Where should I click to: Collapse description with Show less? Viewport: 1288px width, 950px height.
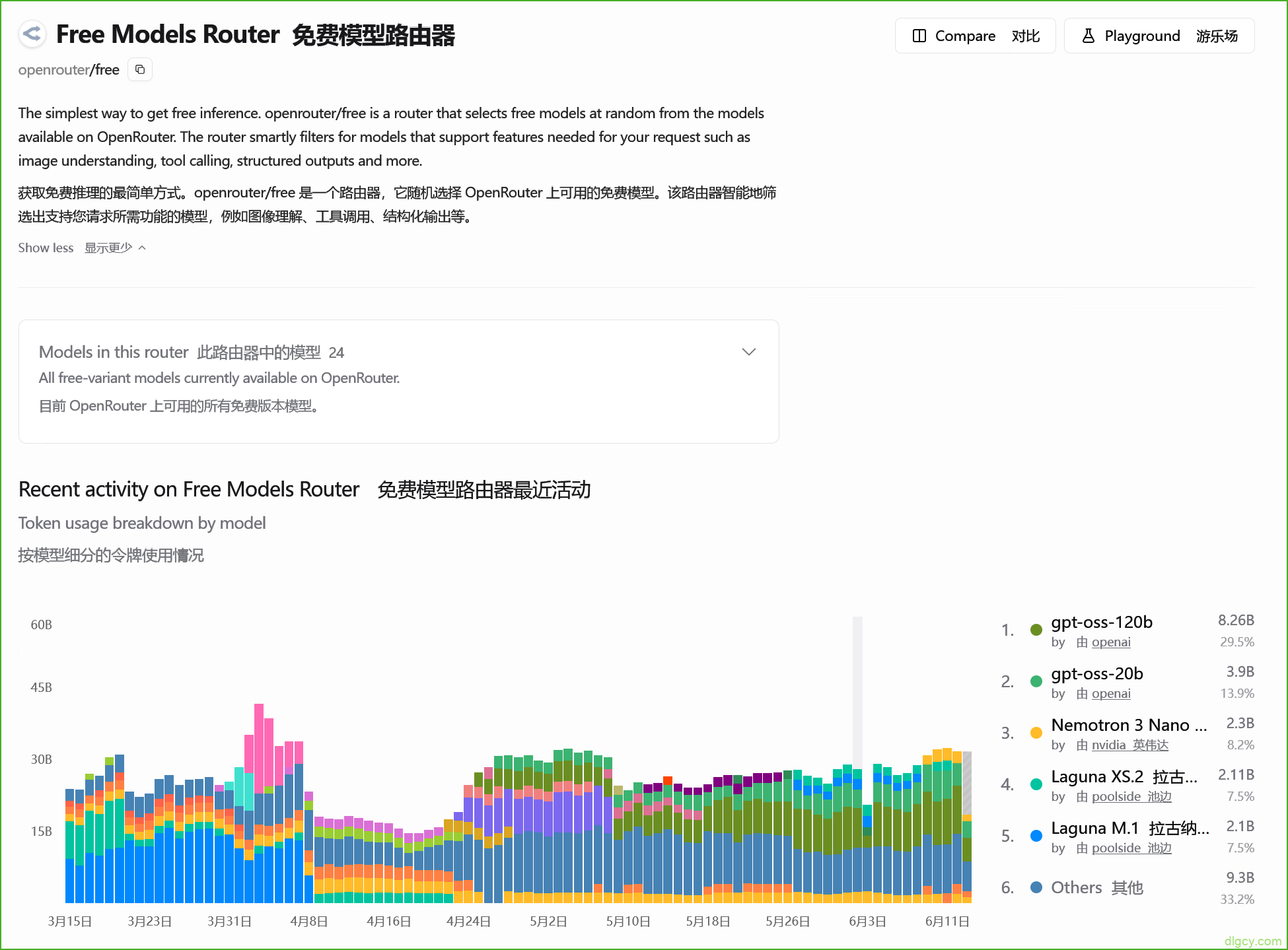(x=82, y=248)
